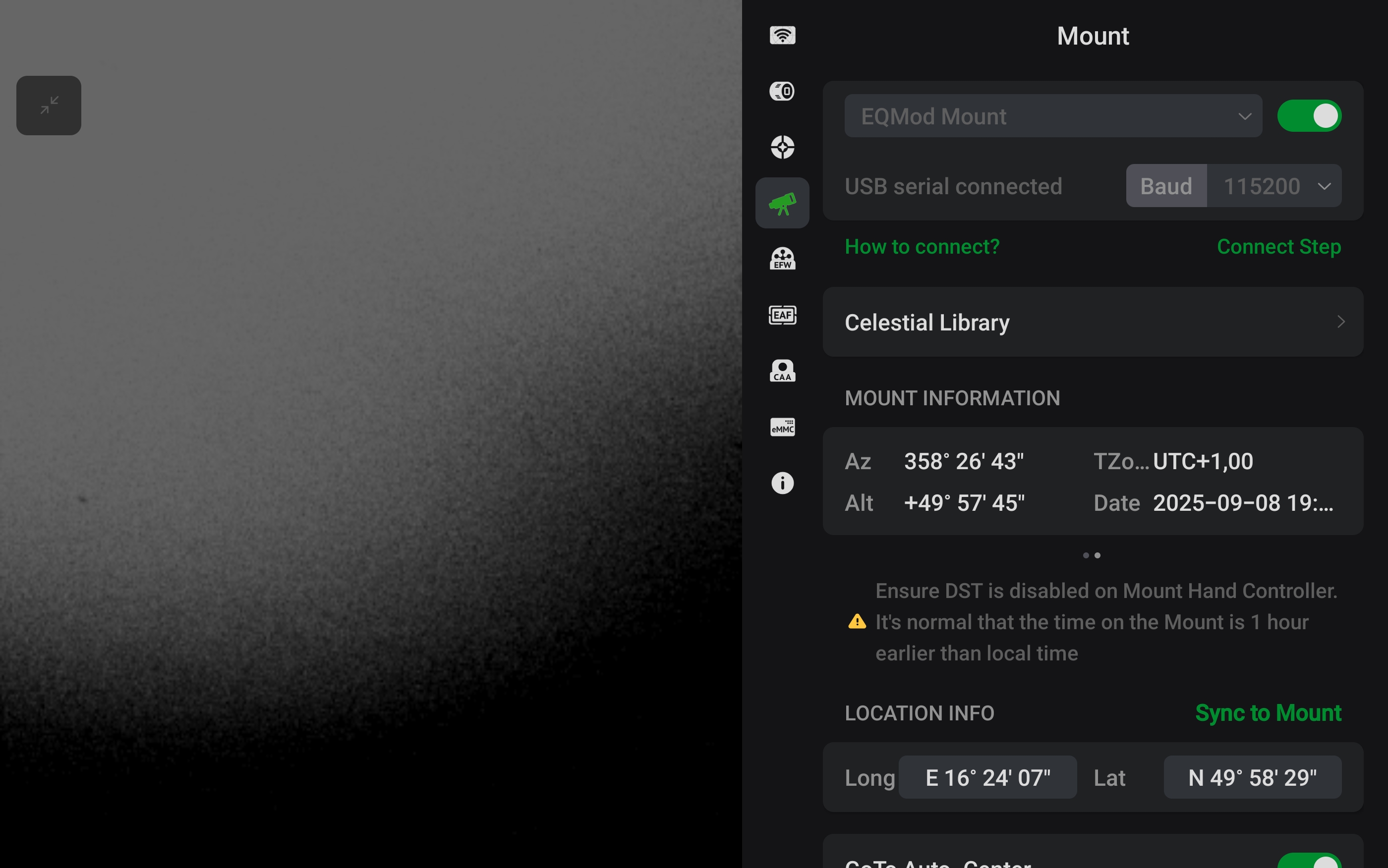Open the guiding crosshair sidebar icon
Image resolution: width=1388 pixels, height=868 pixels.
click(x=782, y=147)
